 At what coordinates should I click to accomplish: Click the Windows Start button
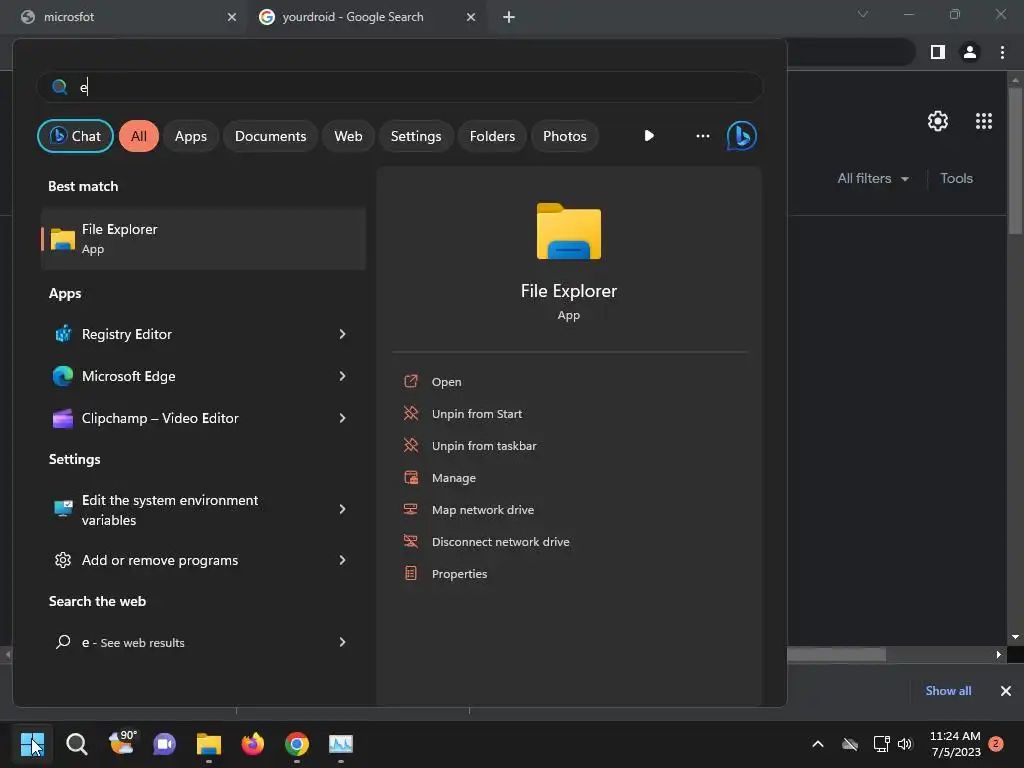(x=32, y=744)
